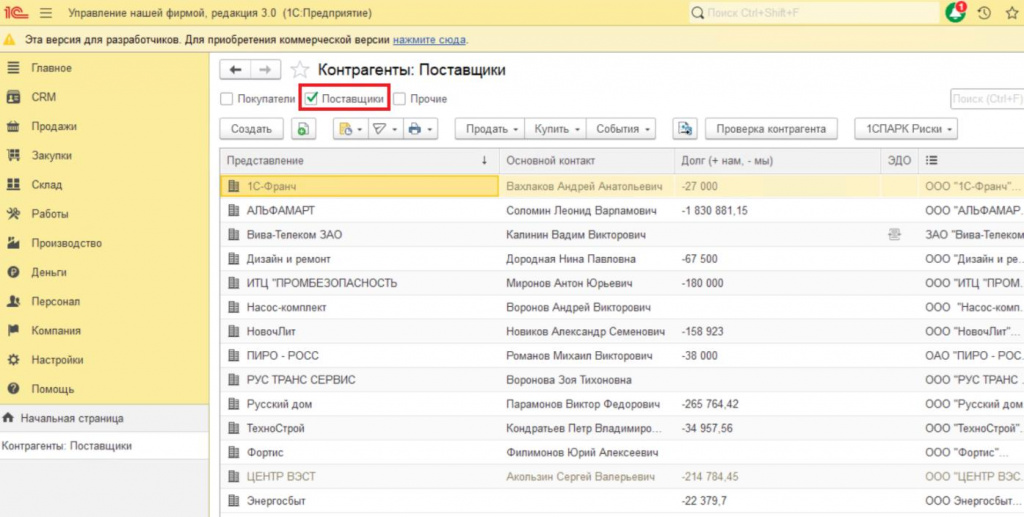Add this page to favorites star
The width and height of the screenshot is (1024, 517).
(300, 70)
